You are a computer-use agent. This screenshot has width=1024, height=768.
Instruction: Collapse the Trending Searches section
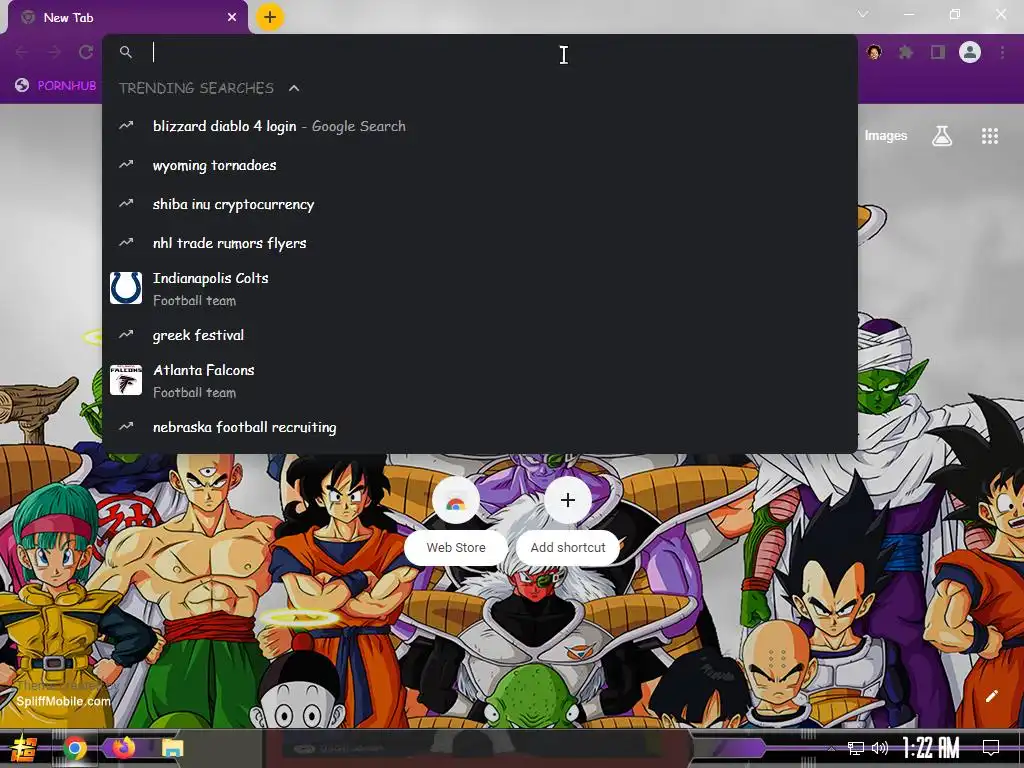click(294, 88)
